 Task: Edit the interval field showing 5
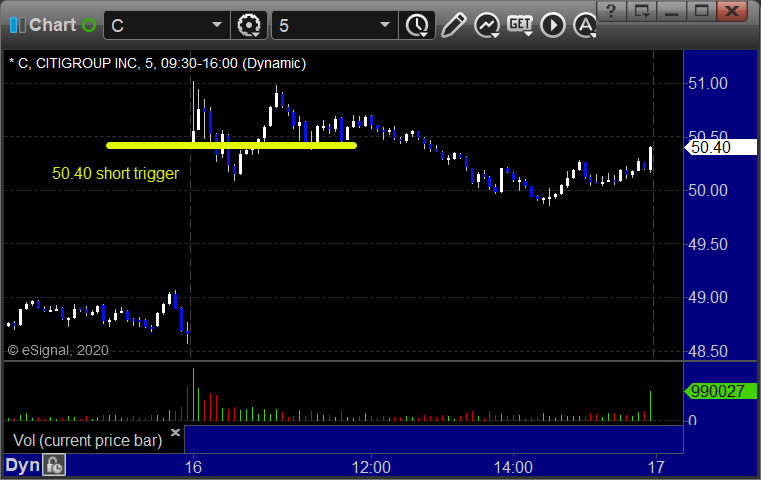[x=325, y=25]
